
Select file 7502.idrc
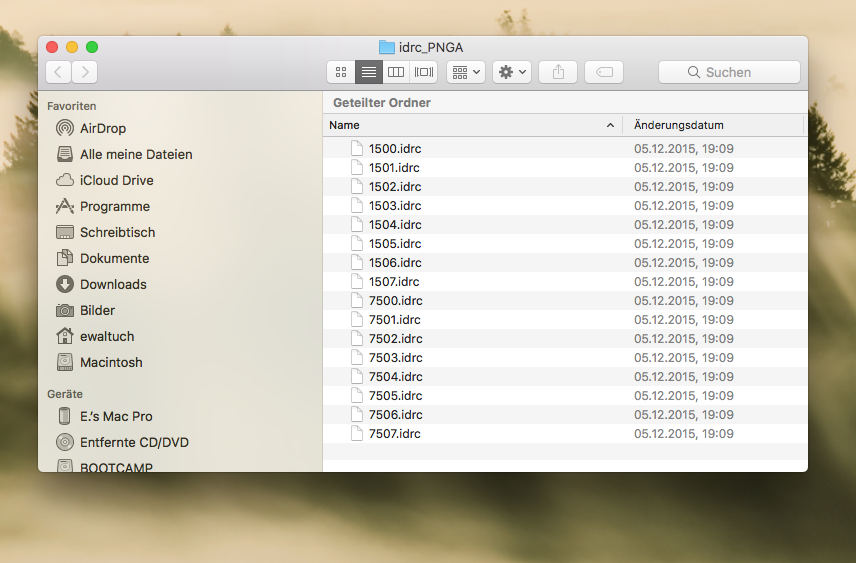565,339
